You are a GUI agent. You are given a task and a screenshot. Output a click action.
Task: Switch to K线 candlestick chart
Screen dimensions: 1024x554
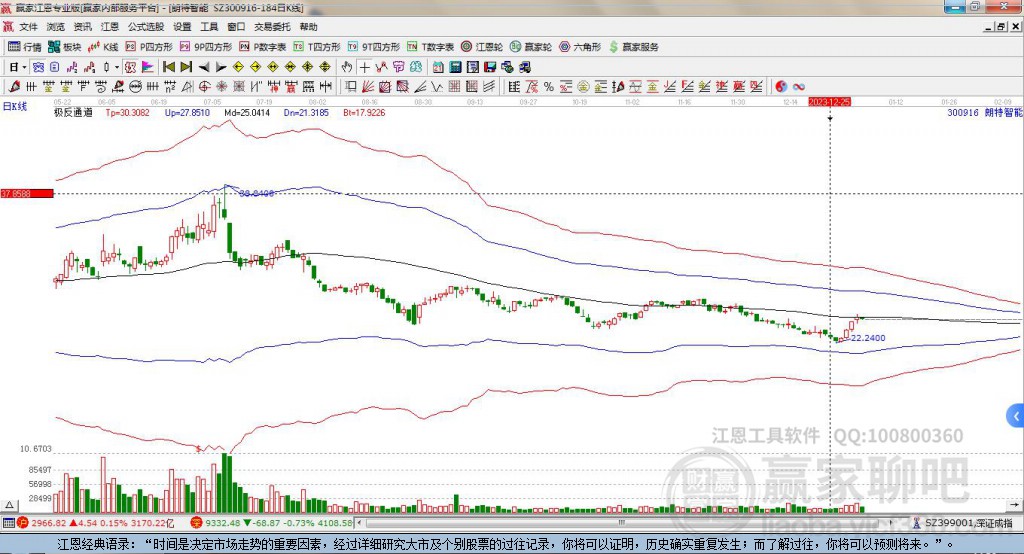pyautogui.click(x=103, y=47)
